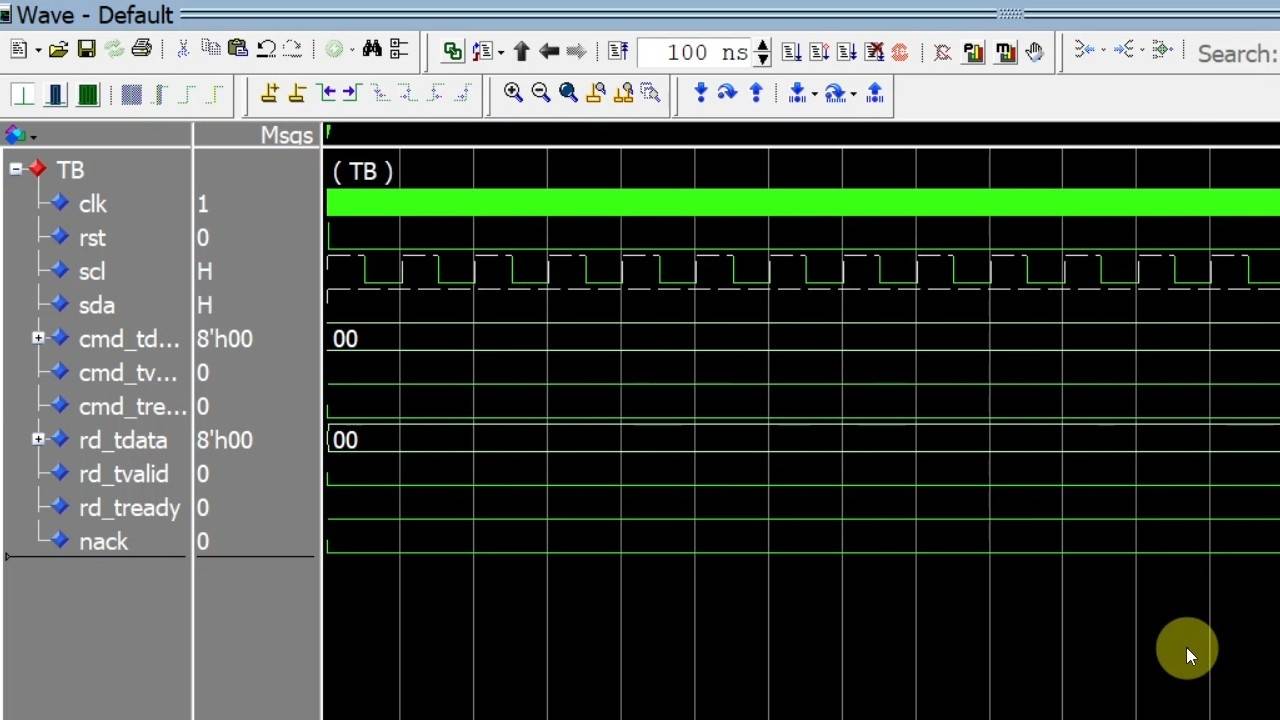Select the blue column wave format icon
1280x720 pixels.
click(55, 95)
